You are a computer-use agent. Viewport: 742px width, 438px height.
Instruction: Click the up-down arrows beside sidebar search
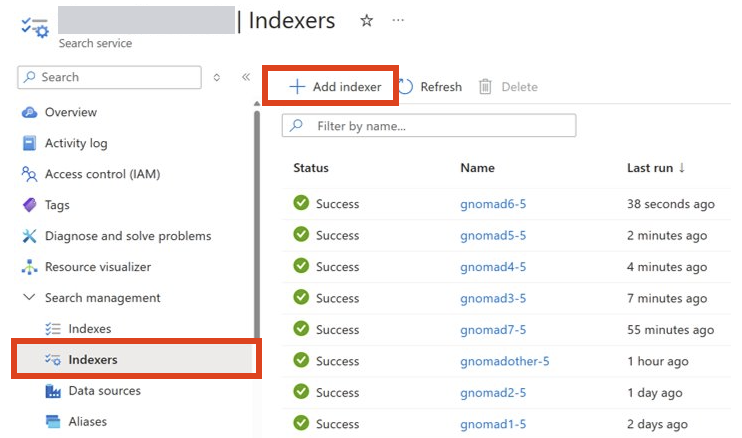tap(217, 77)
